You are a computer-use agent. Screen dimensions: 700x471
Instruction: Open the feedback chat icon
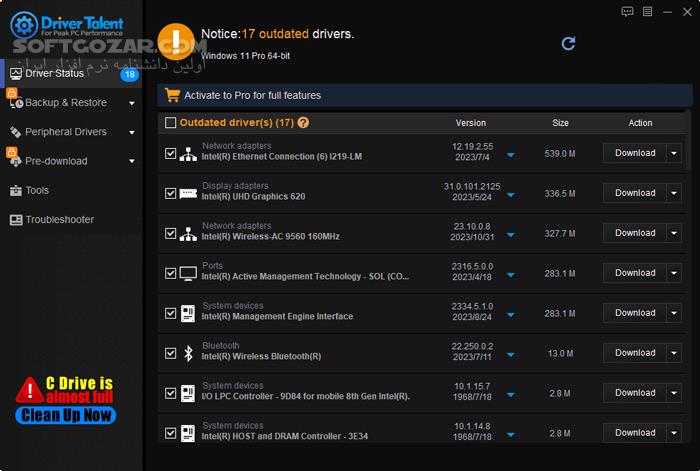[x=627, y=12]
